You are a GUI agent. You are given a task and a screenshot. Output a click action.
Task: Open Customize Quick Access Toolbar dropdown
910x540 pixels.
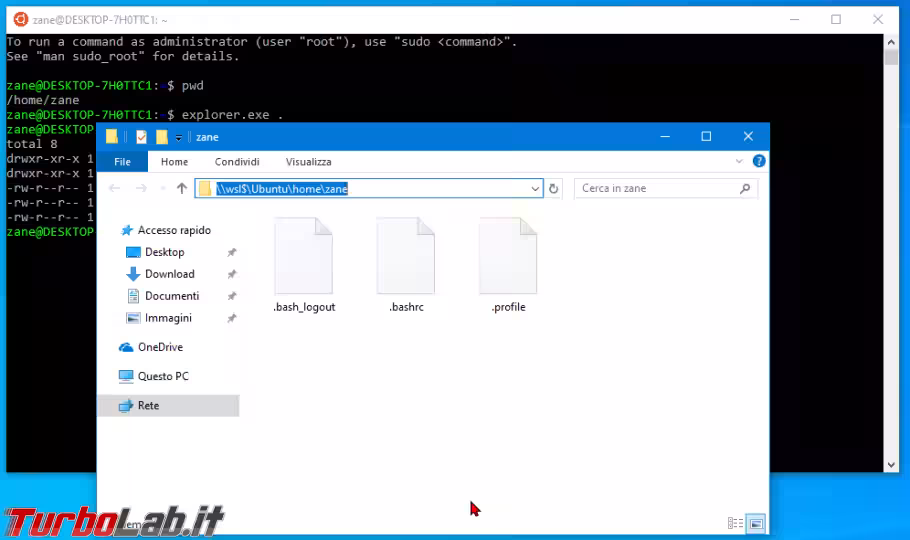click(x=179, y=138)
